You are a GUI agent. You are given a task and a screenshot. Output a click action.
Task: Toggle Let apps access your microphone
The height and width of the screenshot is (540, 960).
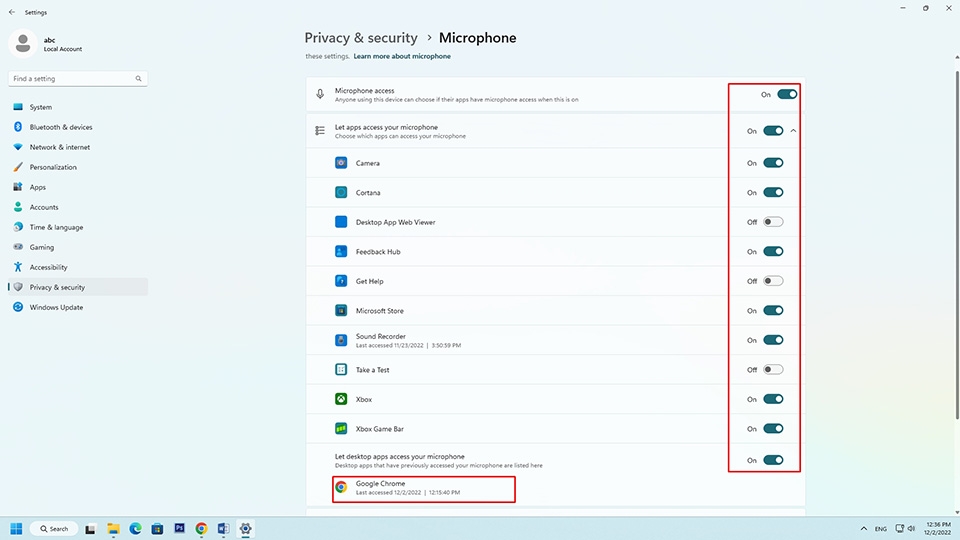(x=773, y=130)
